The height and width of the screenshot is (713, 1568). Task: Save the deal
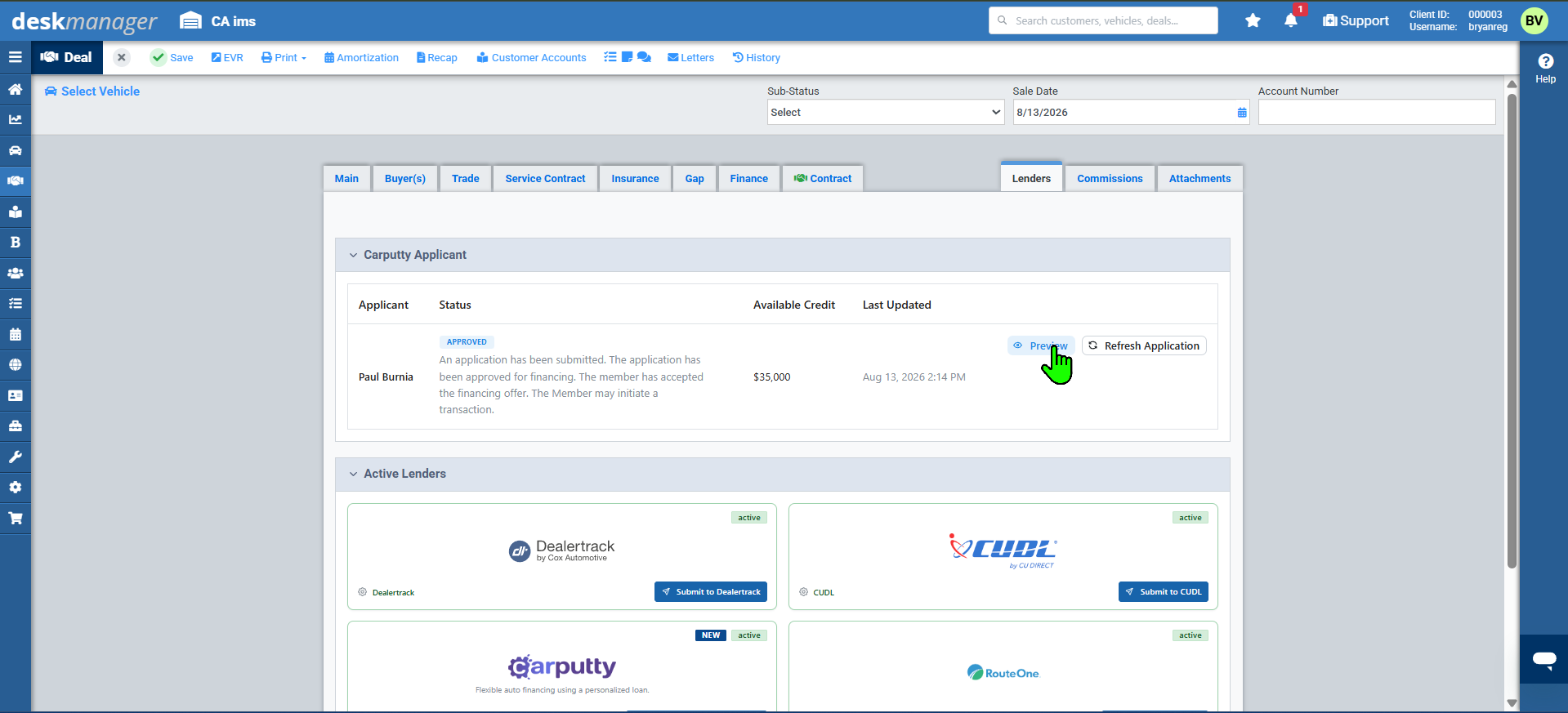[172, 57]
